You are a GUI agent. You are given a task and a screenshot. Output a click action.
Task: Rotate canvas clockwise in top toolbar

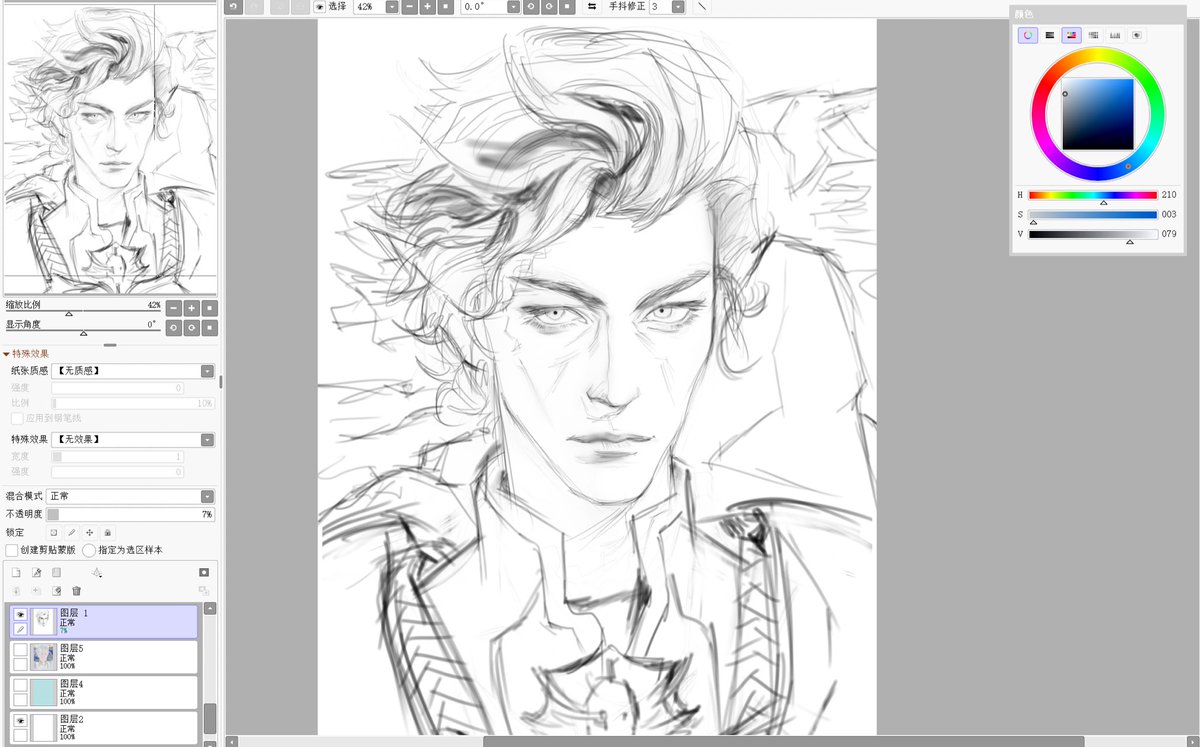(x=549, y=7)
